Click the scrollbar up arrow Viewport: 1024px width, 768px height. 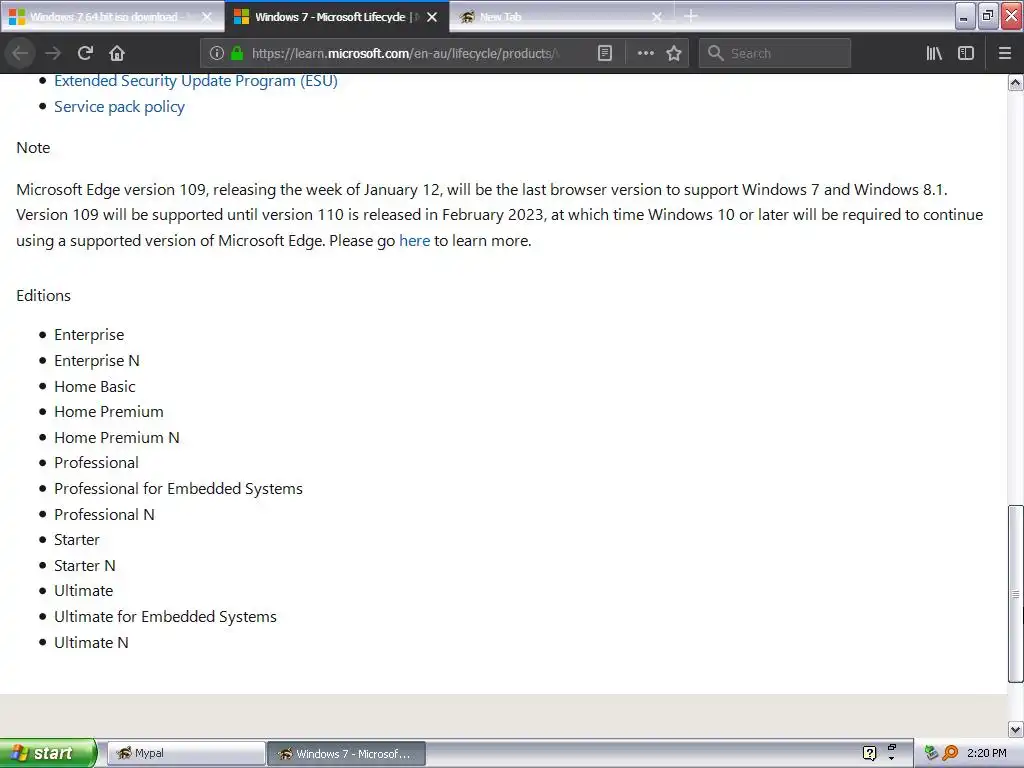1016,83
